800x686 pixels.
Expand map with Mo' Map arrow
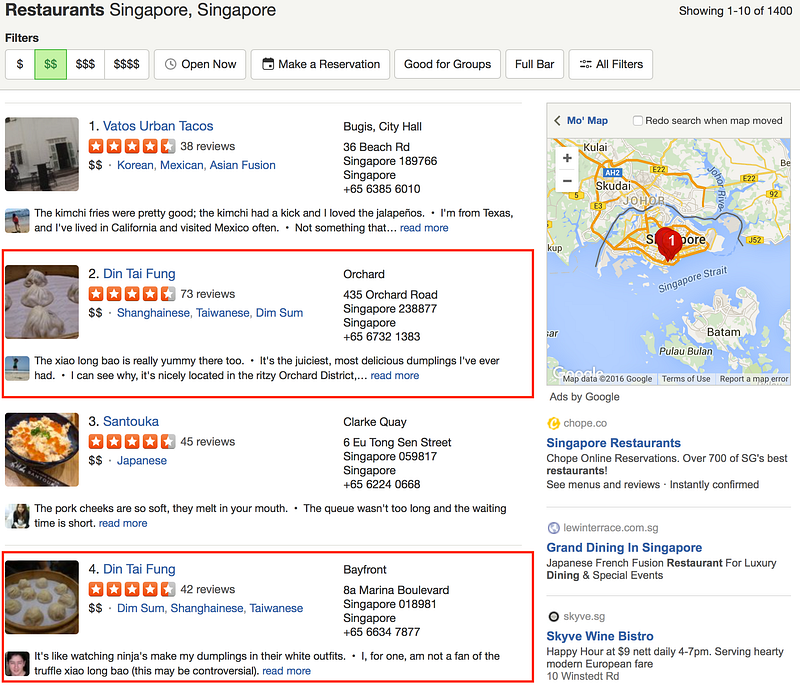click(x=558, y=120)
